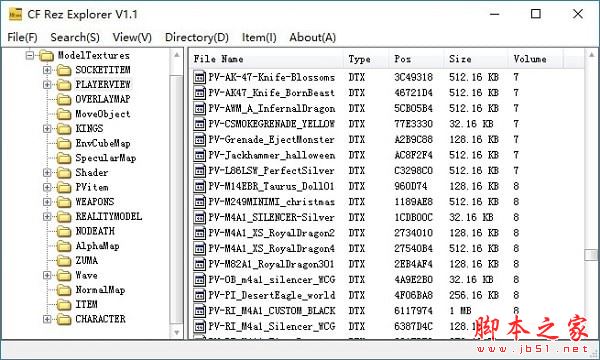Click file icon of PV-OB_m4a1_silencer_WCG
The height and width of the screenshot is (360, 600).
[199, 280]
